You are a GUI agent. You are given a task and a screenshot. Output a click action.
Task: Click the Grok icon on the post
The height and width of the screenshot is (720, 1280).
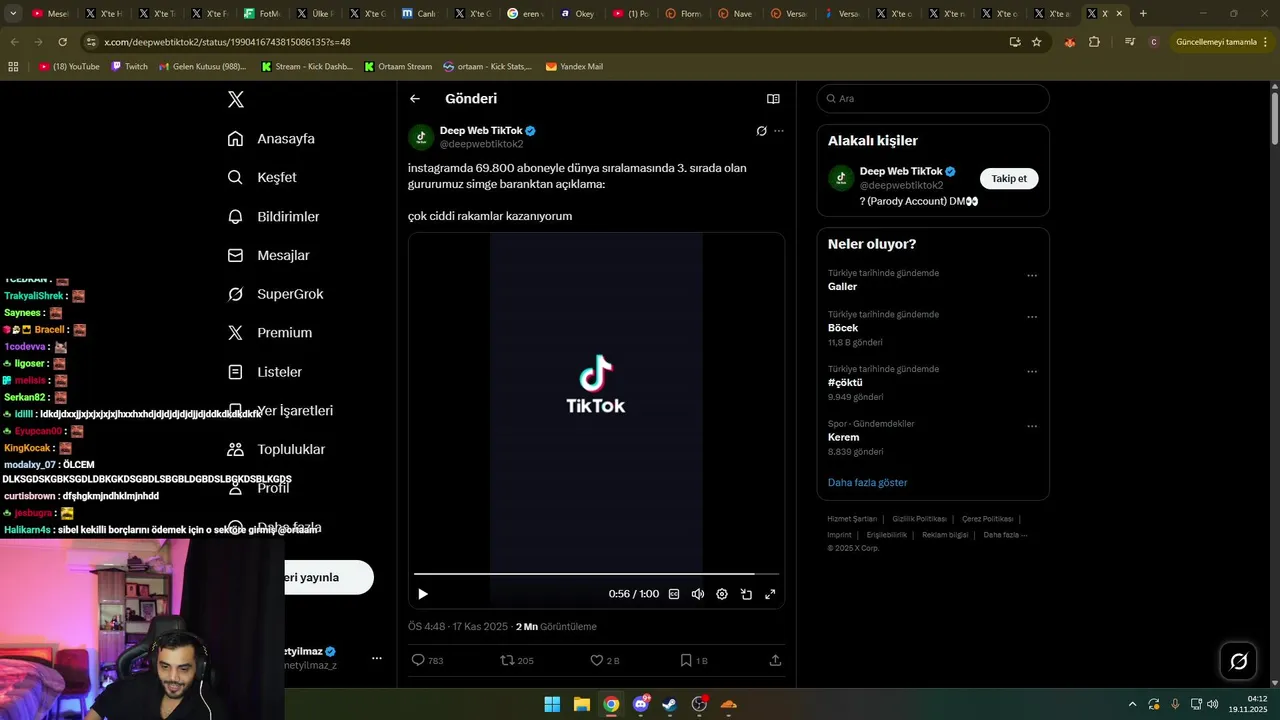click(761, 131)
